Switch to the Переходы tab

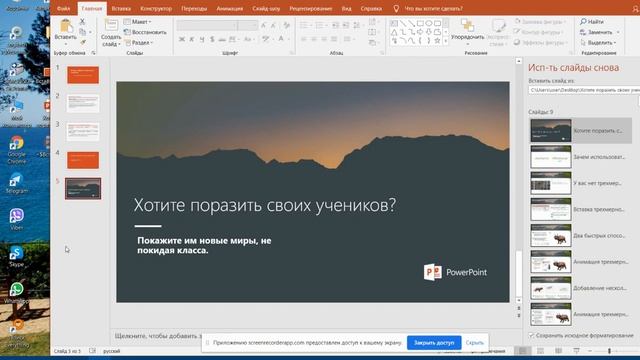point(194,9)
